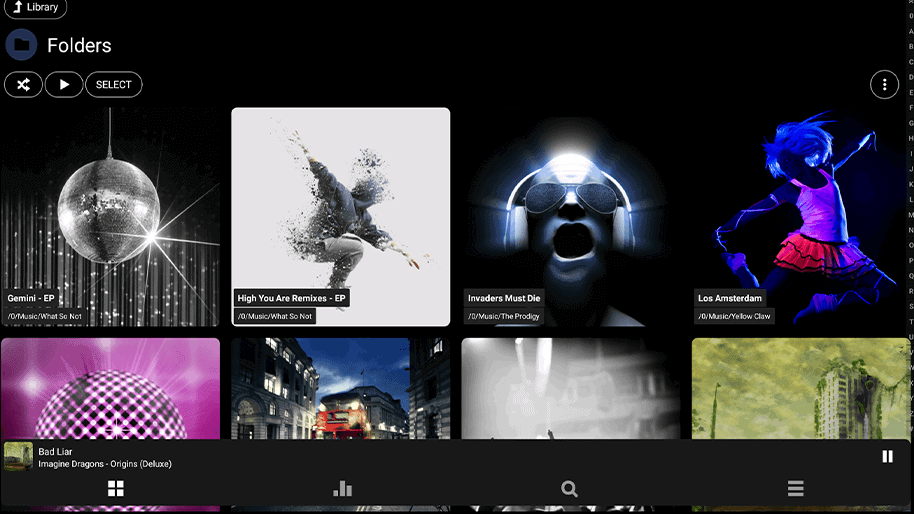Screen dimensions: 914x514
Task: Click the now playing album art thumbnail
Action: coord(18,456)
